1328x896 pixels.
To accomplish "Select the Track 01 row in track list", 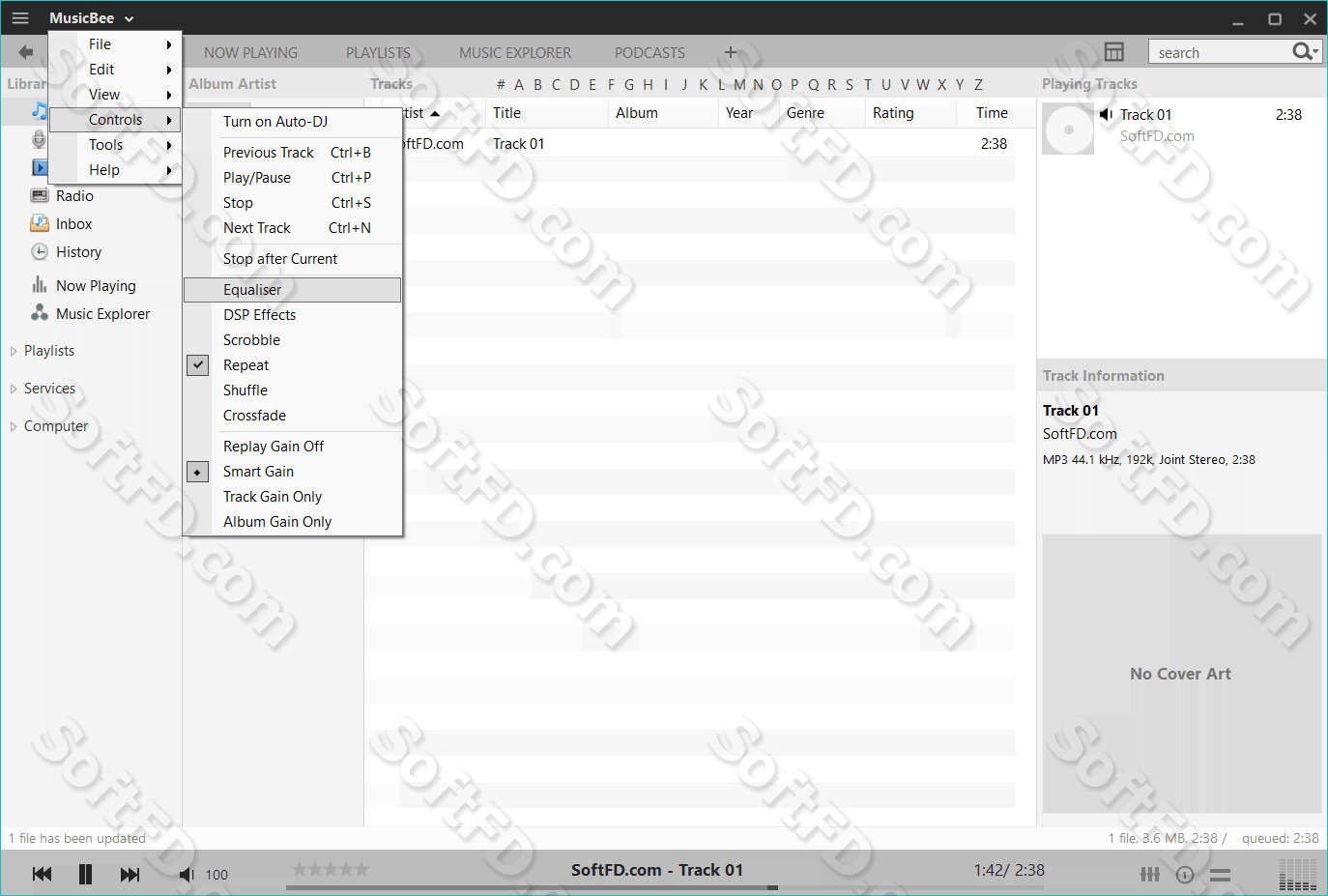I will (690, 143).
